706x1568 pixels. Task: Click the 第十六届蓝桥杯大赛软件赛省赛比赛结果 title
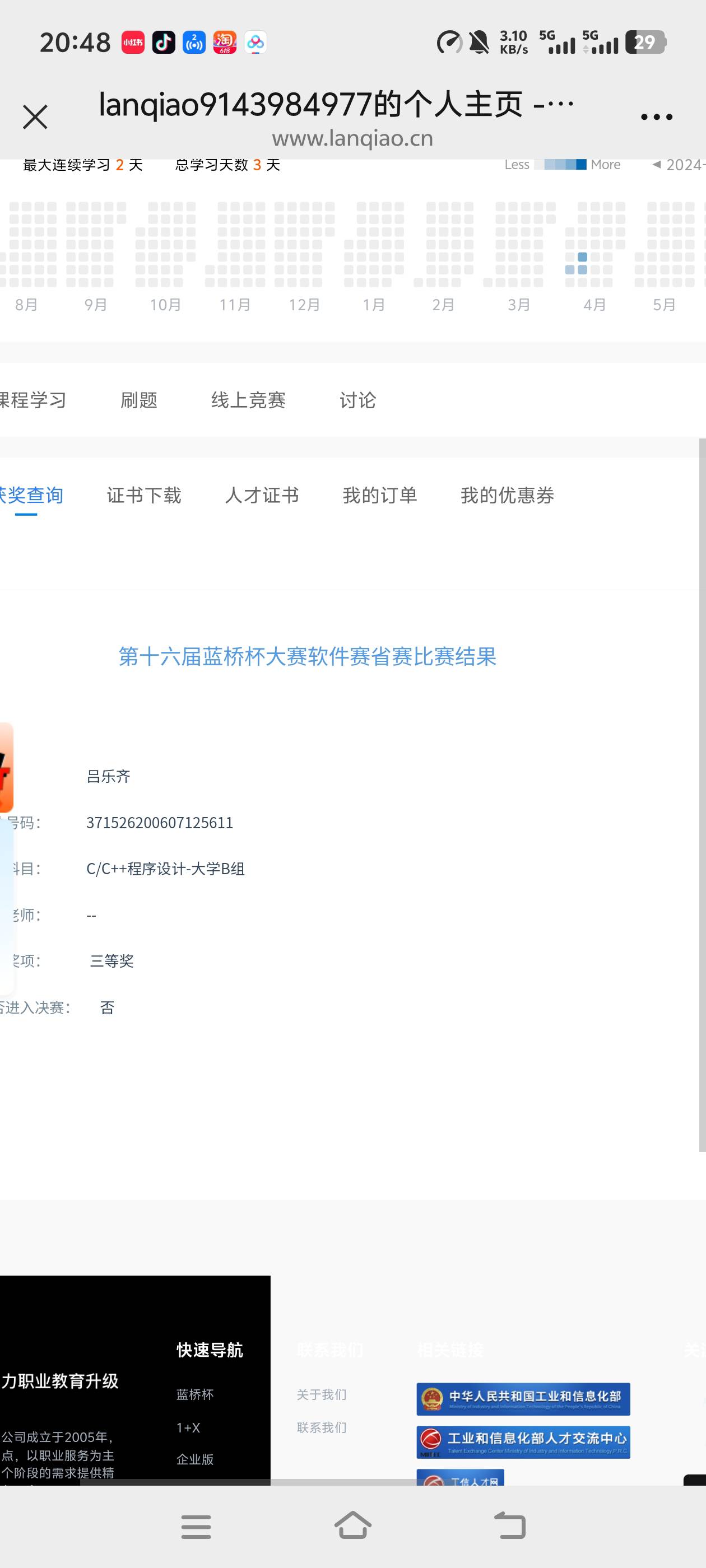point(308,656)
